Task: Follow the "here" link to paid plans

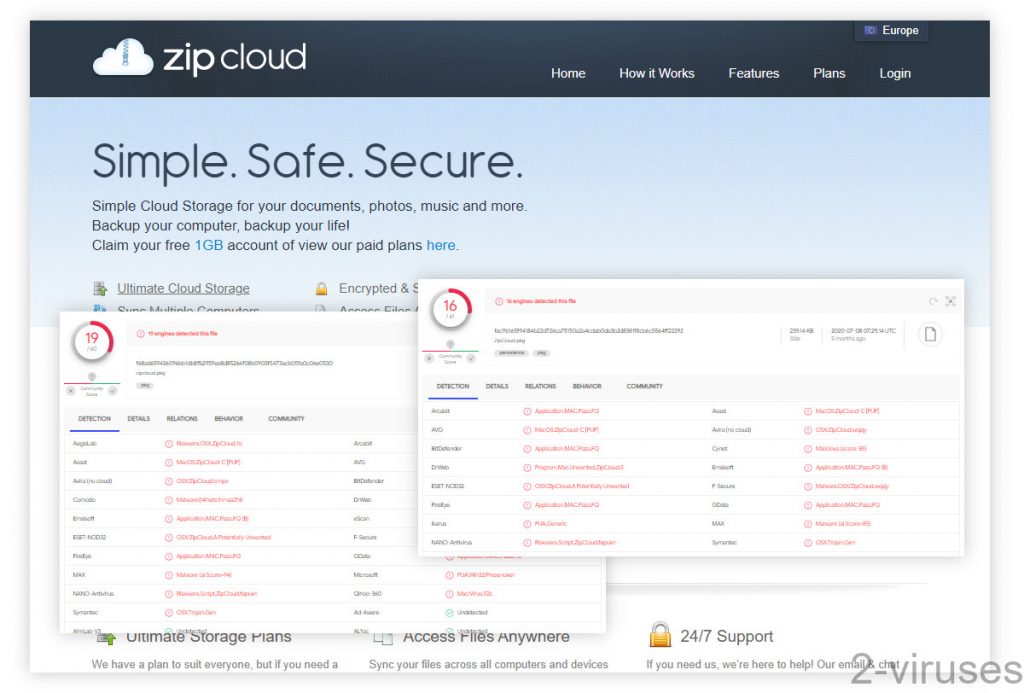Action: tap(440, 245)
